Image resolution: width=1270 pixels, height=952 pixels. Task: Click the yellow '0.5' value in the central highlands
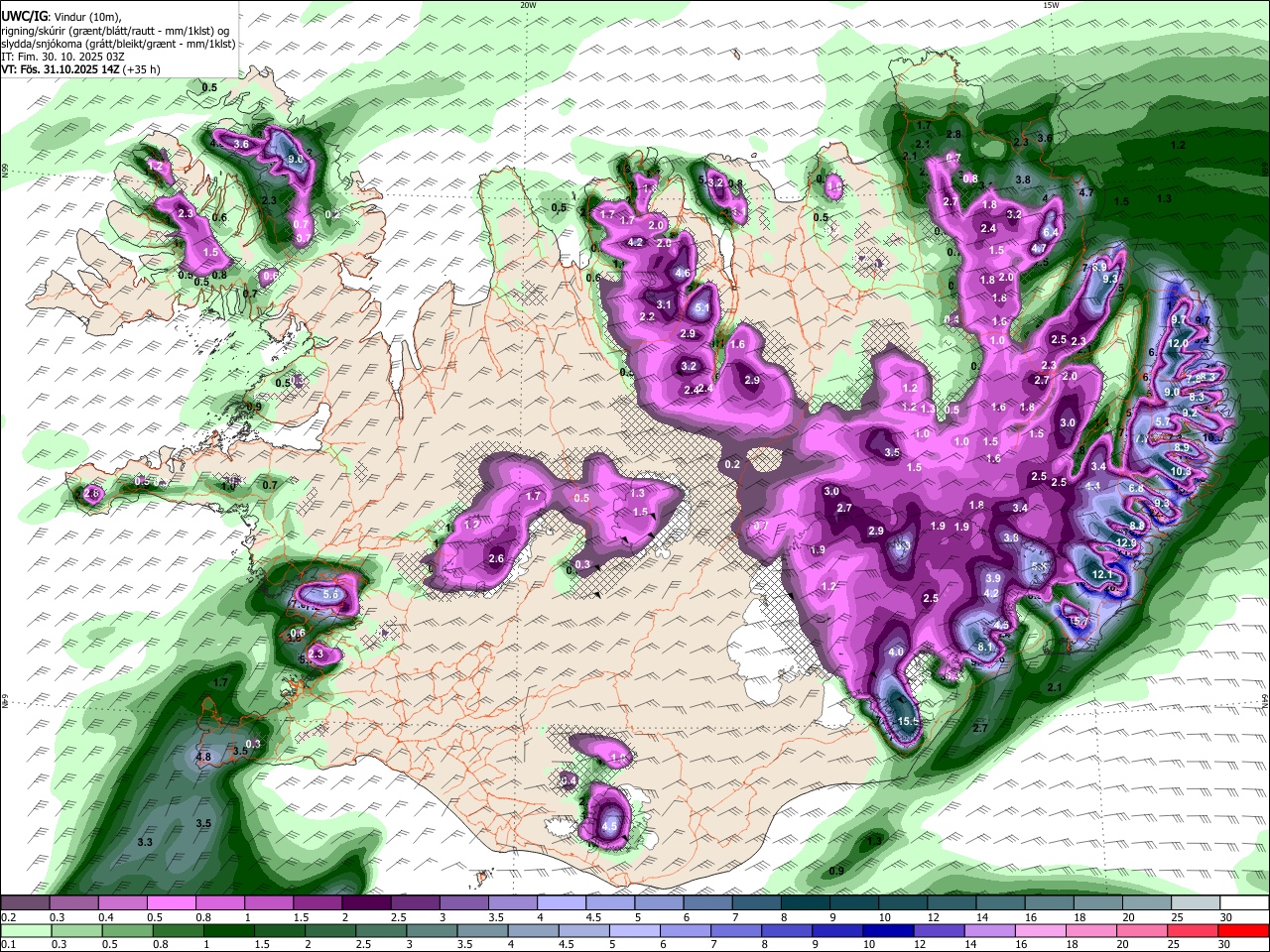pos(581,498)
